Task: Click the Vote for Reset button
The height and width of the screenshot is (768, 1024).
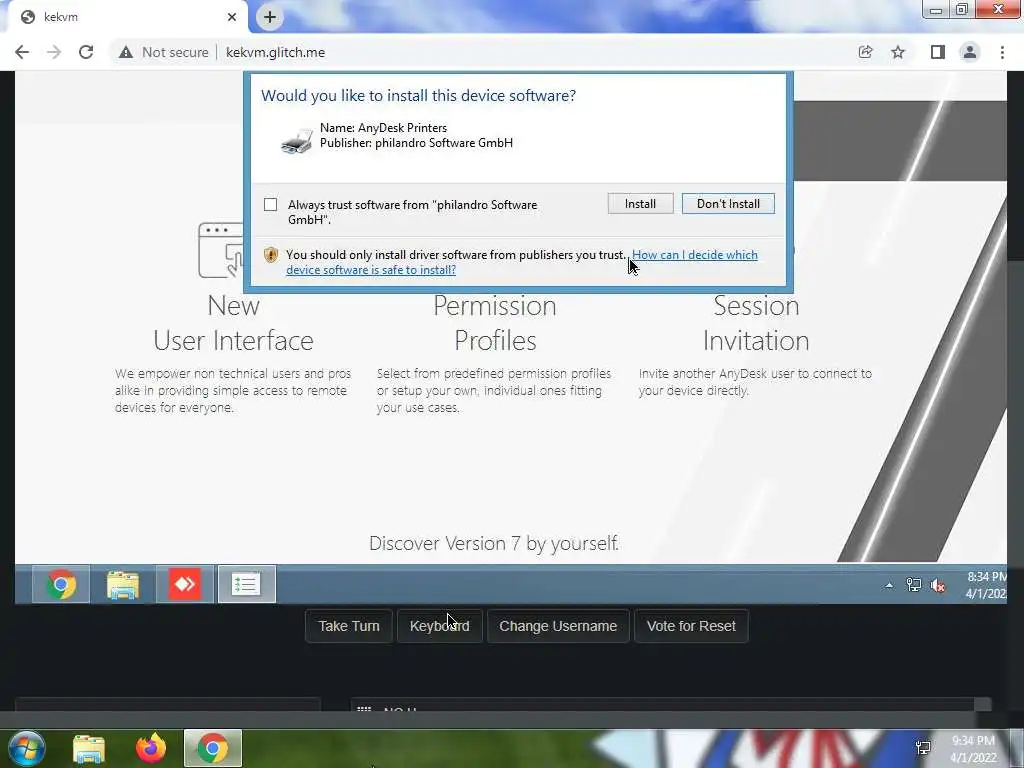Action: (x=691, y=626)
